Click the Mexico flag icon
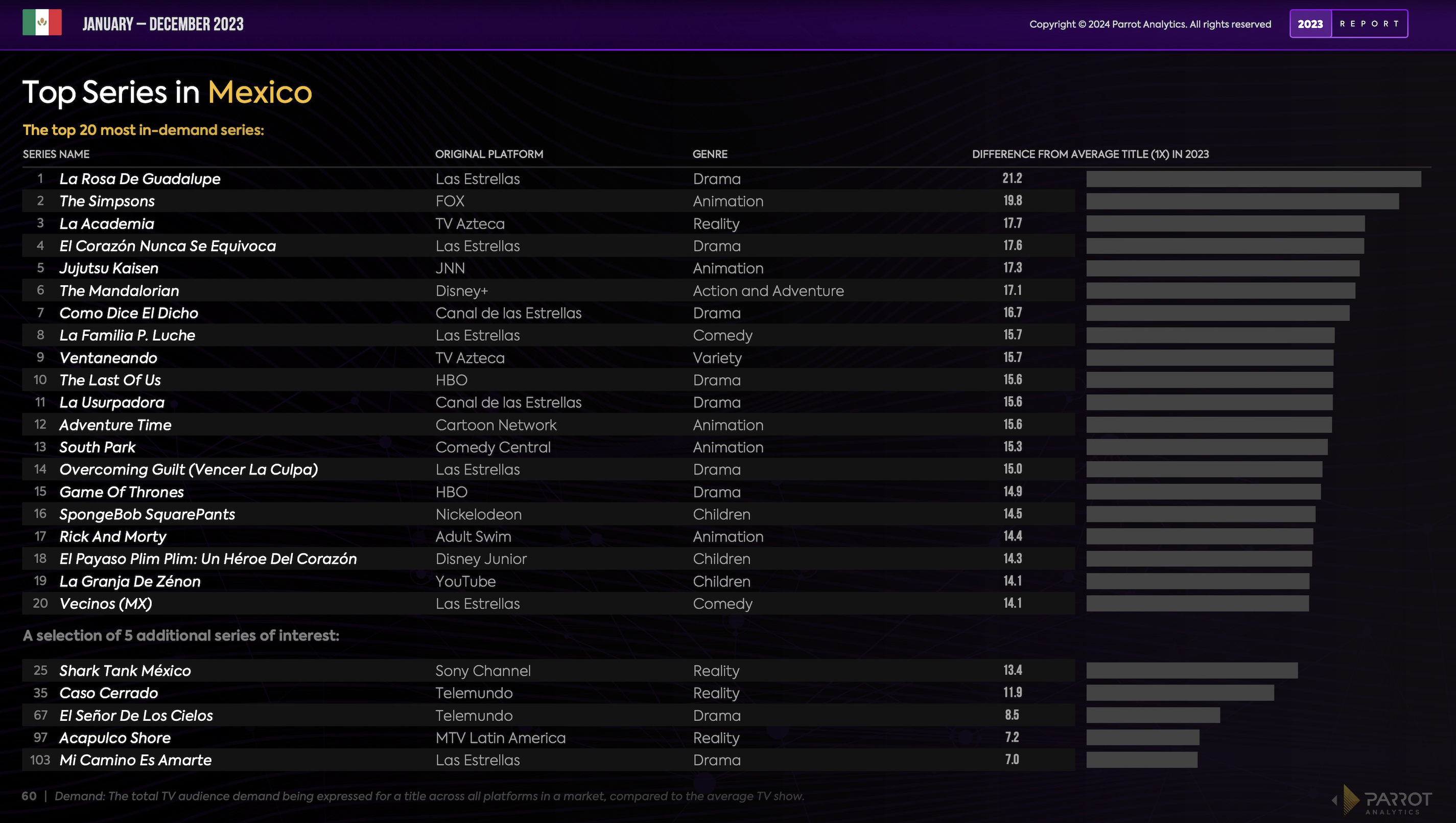This screenshot has height=823, width=1456. coord(42,23)
